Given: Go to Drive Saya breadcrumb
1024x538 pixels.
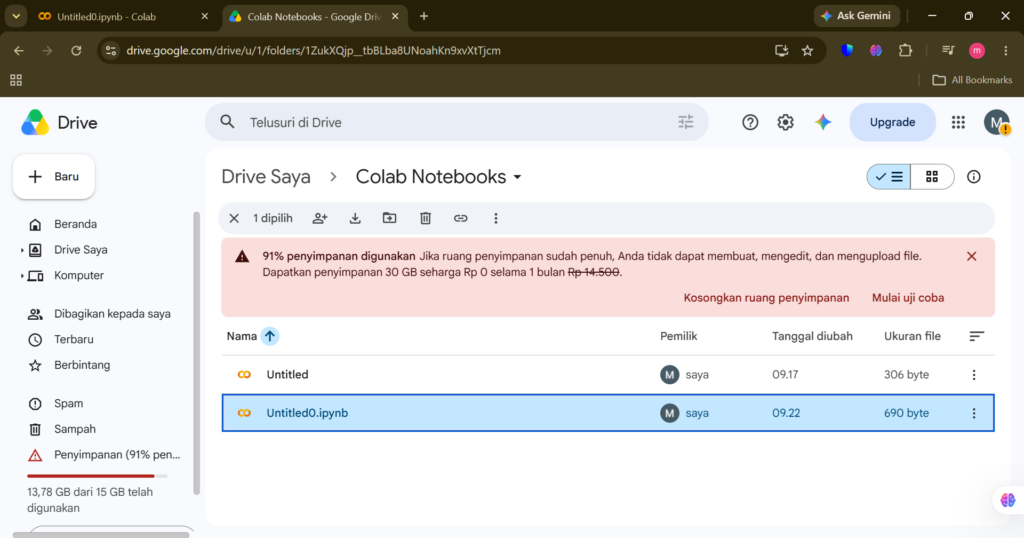Looking at the screenshot, I should pos(266,177).
